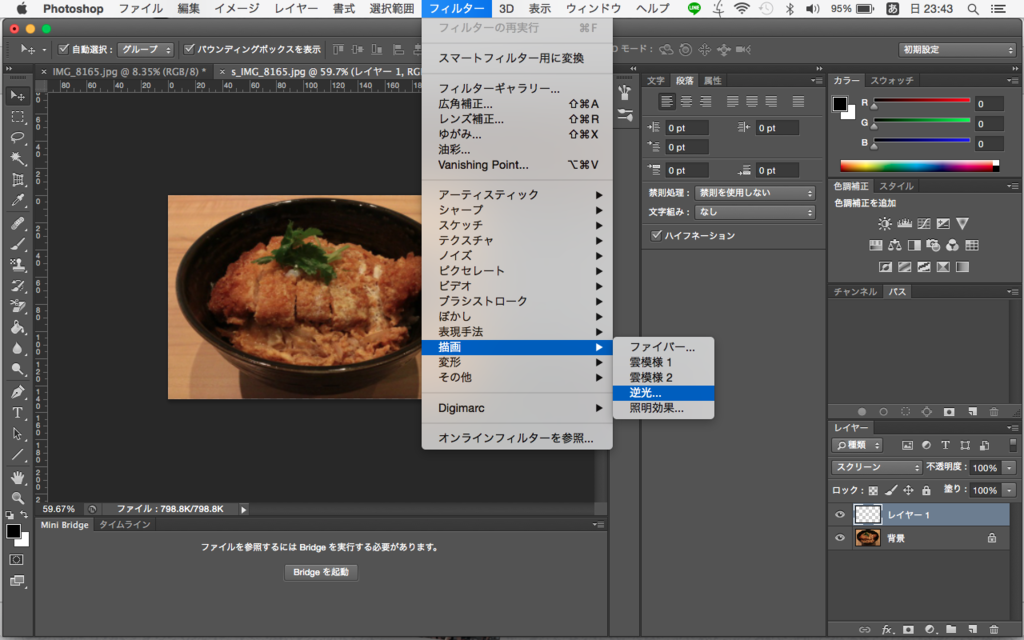Add a Brightness/Contrast adjustment layer
1024x640 pixels.
tap(884, 225)
